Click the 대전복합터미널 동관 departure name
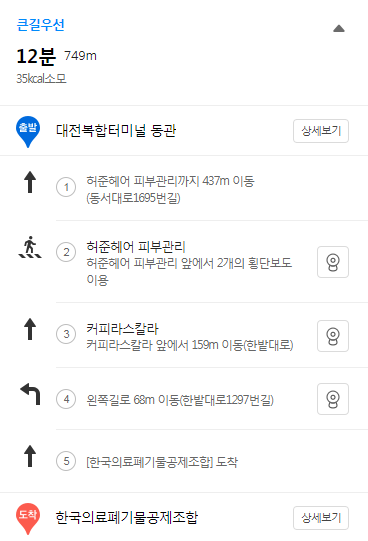Viewport: 368px width, 541px height. (x=116, y=131)
